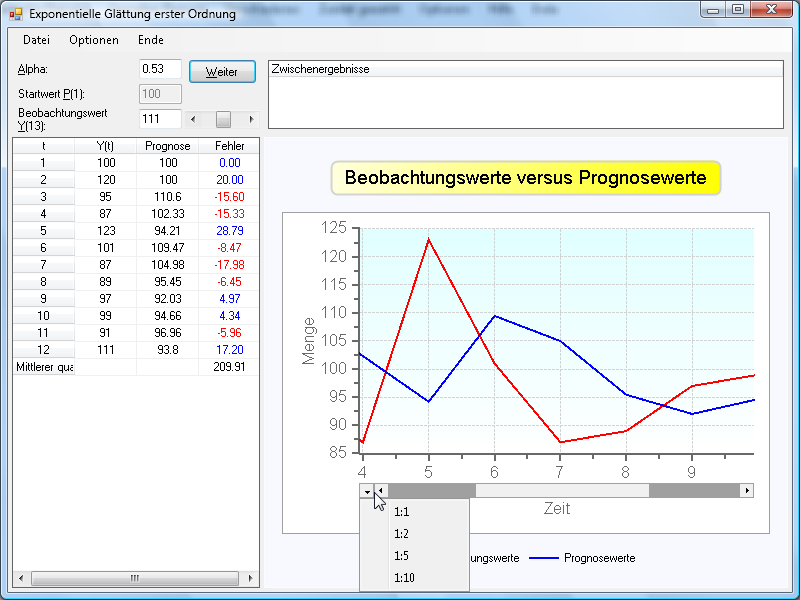Open the chart zoom ratio dropdown arrow
The height and width of the screenshot is (600, 800).
(x=368, y=490)
